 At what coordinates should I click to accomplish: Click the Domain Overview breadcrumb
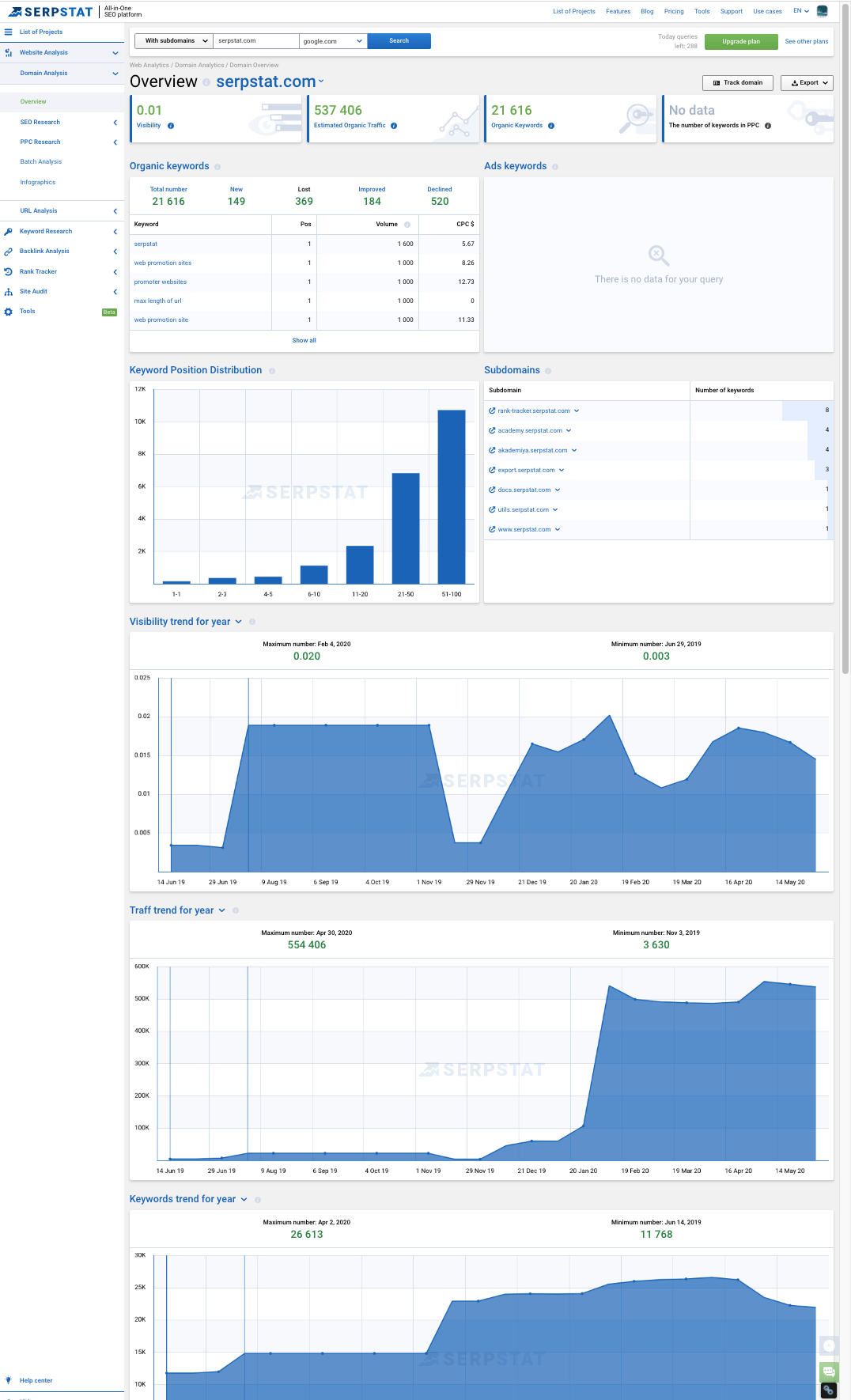click(254, 66)
